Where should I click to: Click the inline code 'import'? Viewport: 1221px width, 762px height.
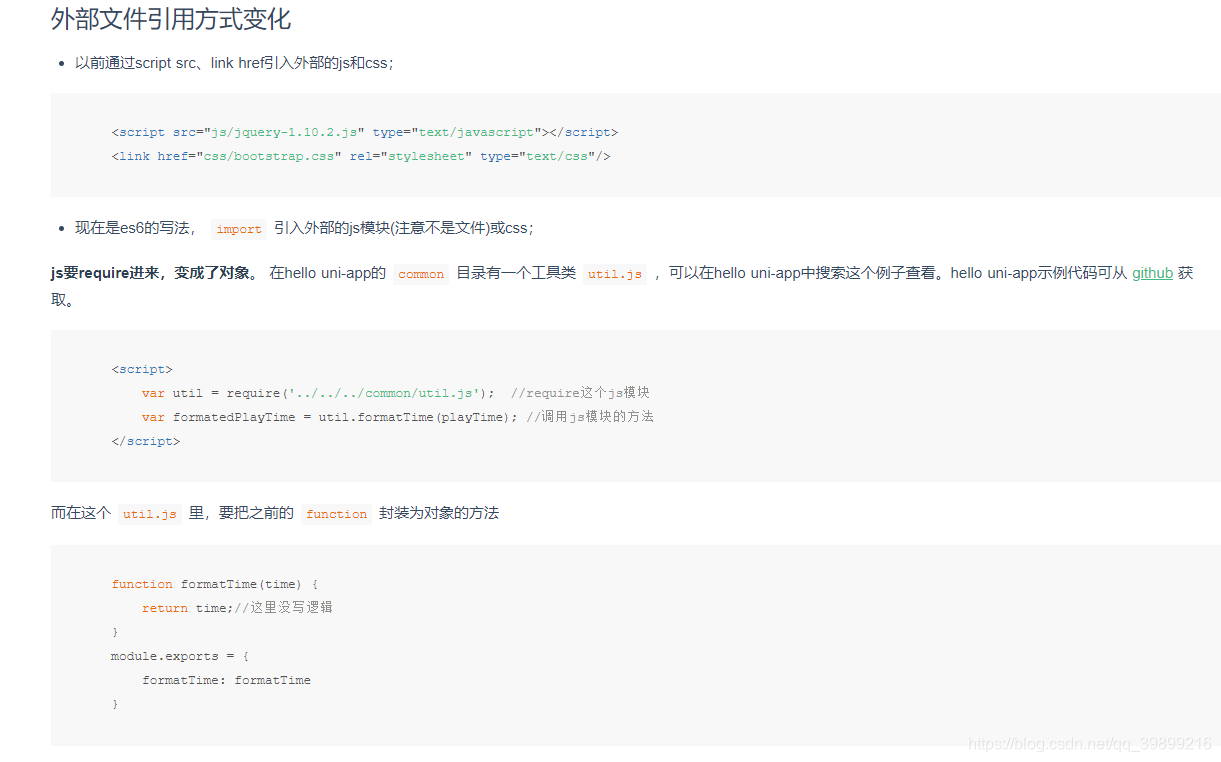click(239, 229)
